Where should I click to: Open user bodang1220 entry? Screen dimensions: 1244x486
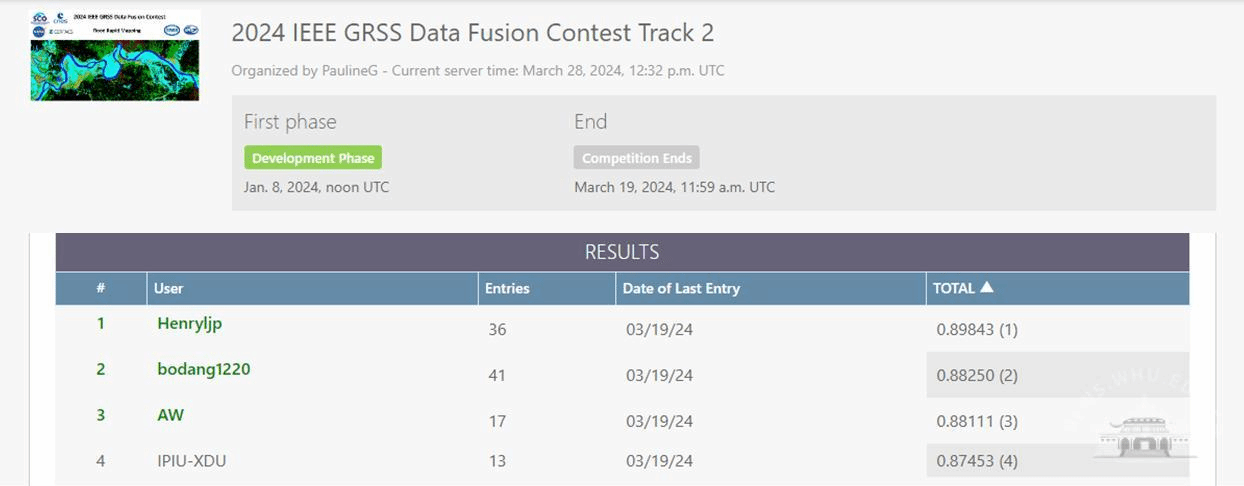pos(203,369)
